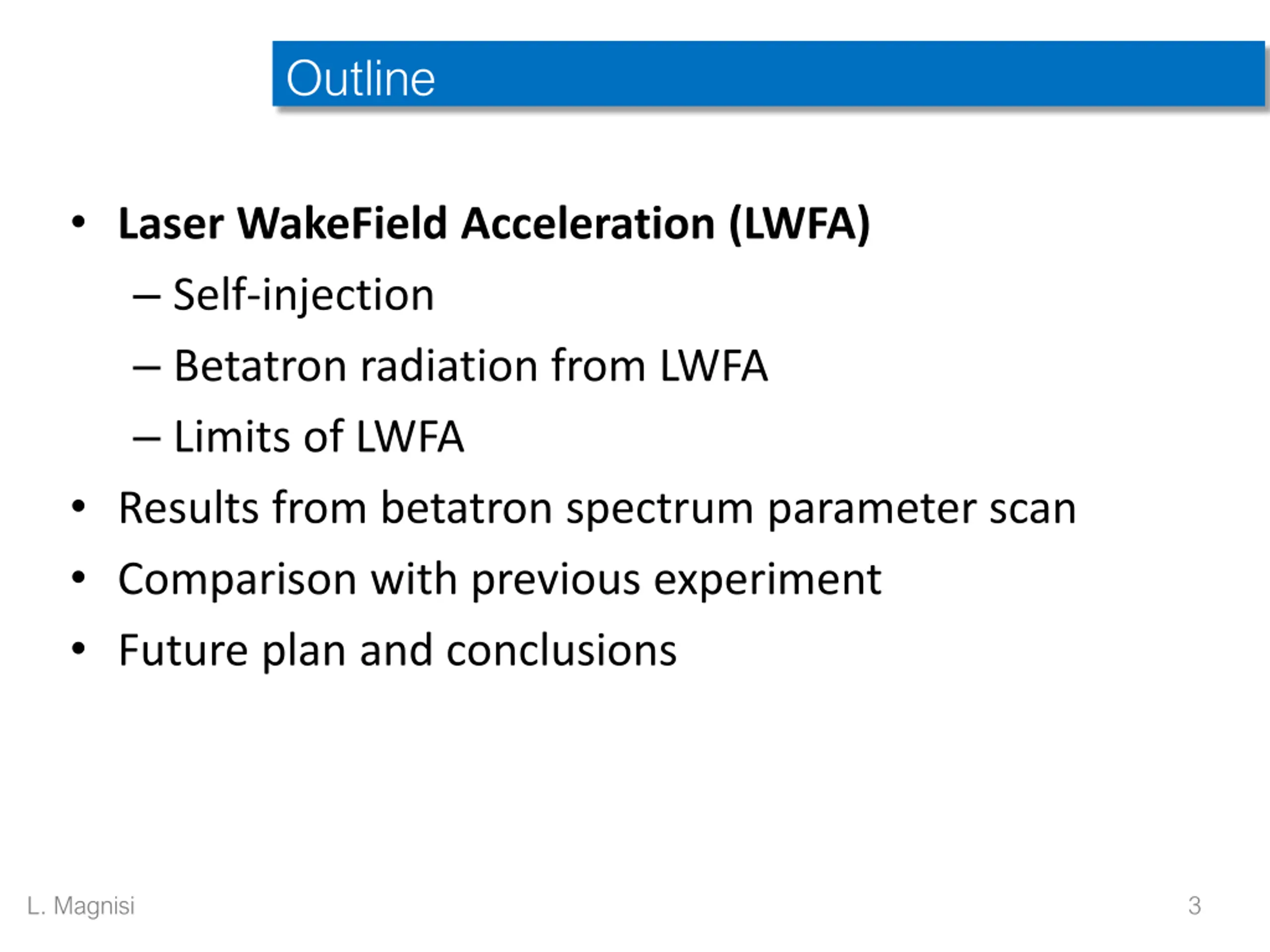
Task: Click Comparison with previous experiment line
Action: click(500, 580)
